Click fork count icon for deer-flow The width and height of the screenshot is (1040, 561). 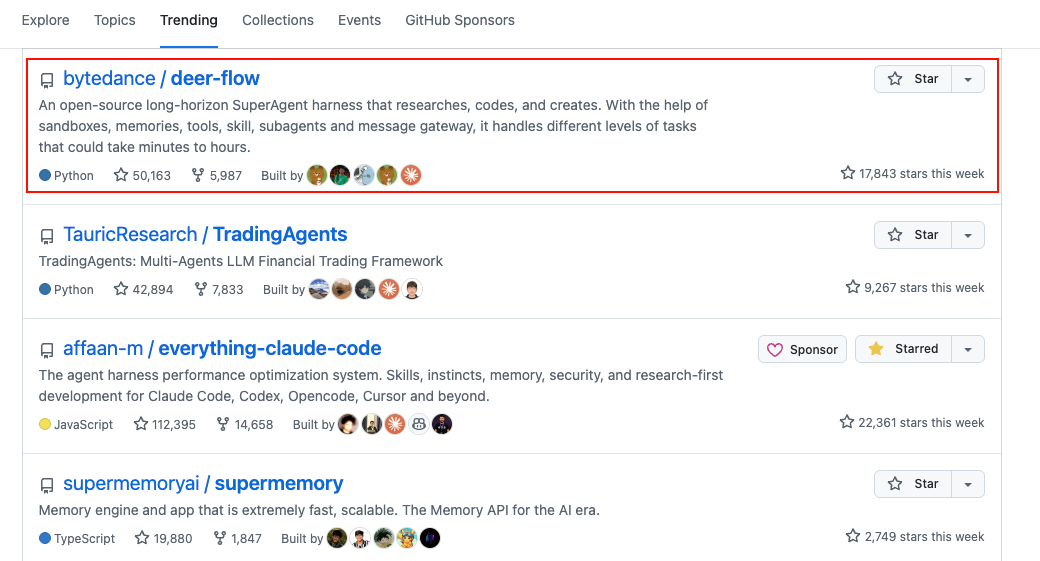[x=199, y=175]
